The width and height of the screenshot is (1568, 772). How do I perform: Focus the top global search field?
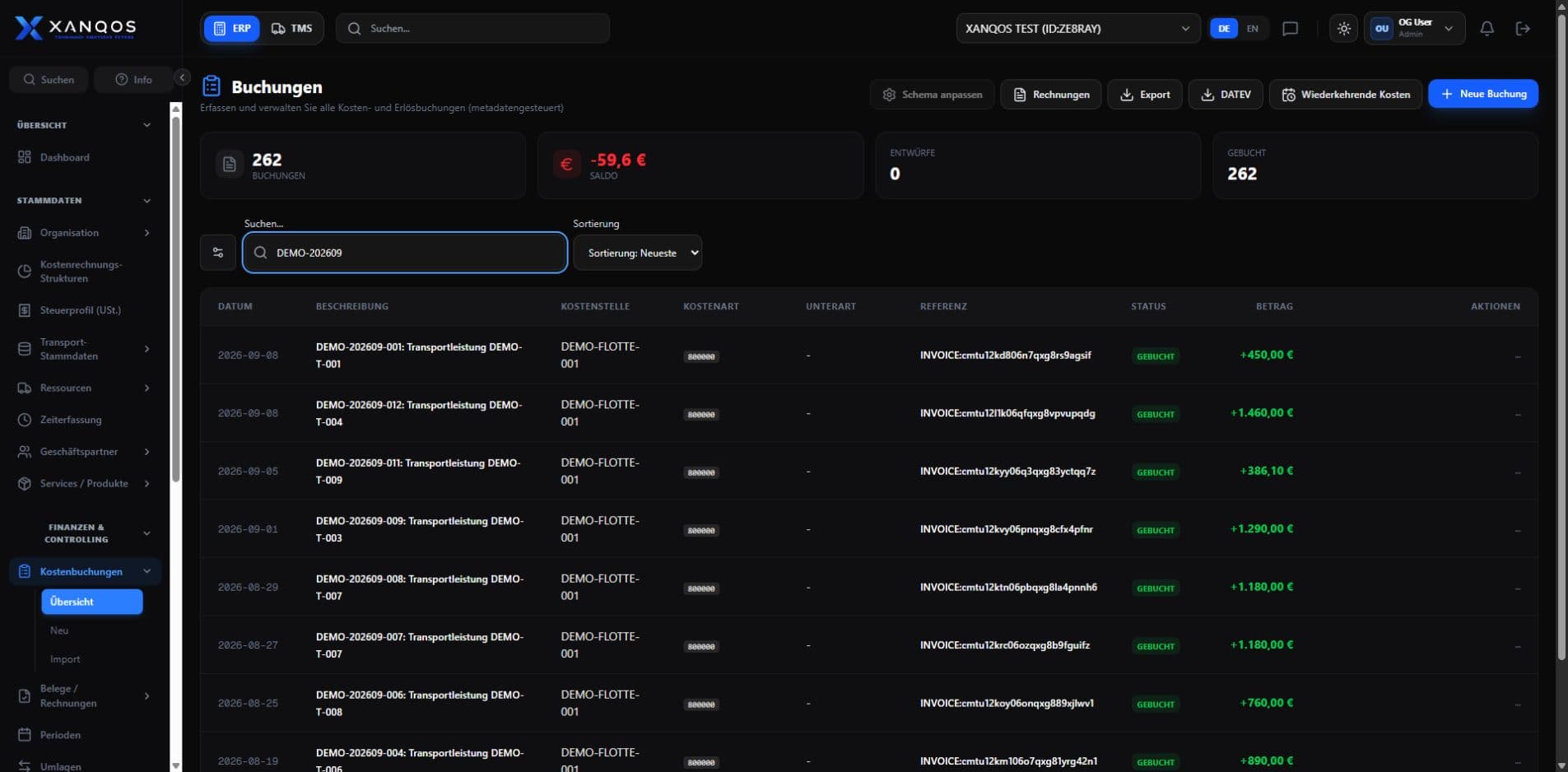pyautogui.click(x=473, y=28)
